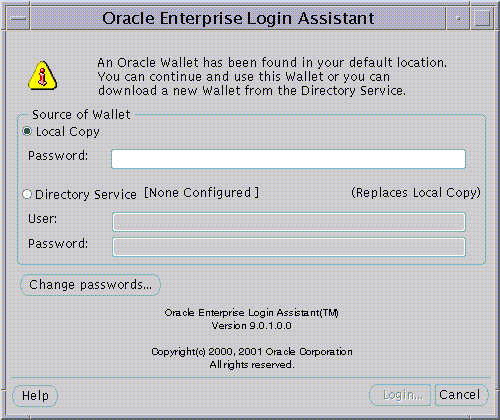The image size is (500, 420).
Task: Click the 'Source of Wallet' group label
Action: pyautogui.click(x=81, y=115)
